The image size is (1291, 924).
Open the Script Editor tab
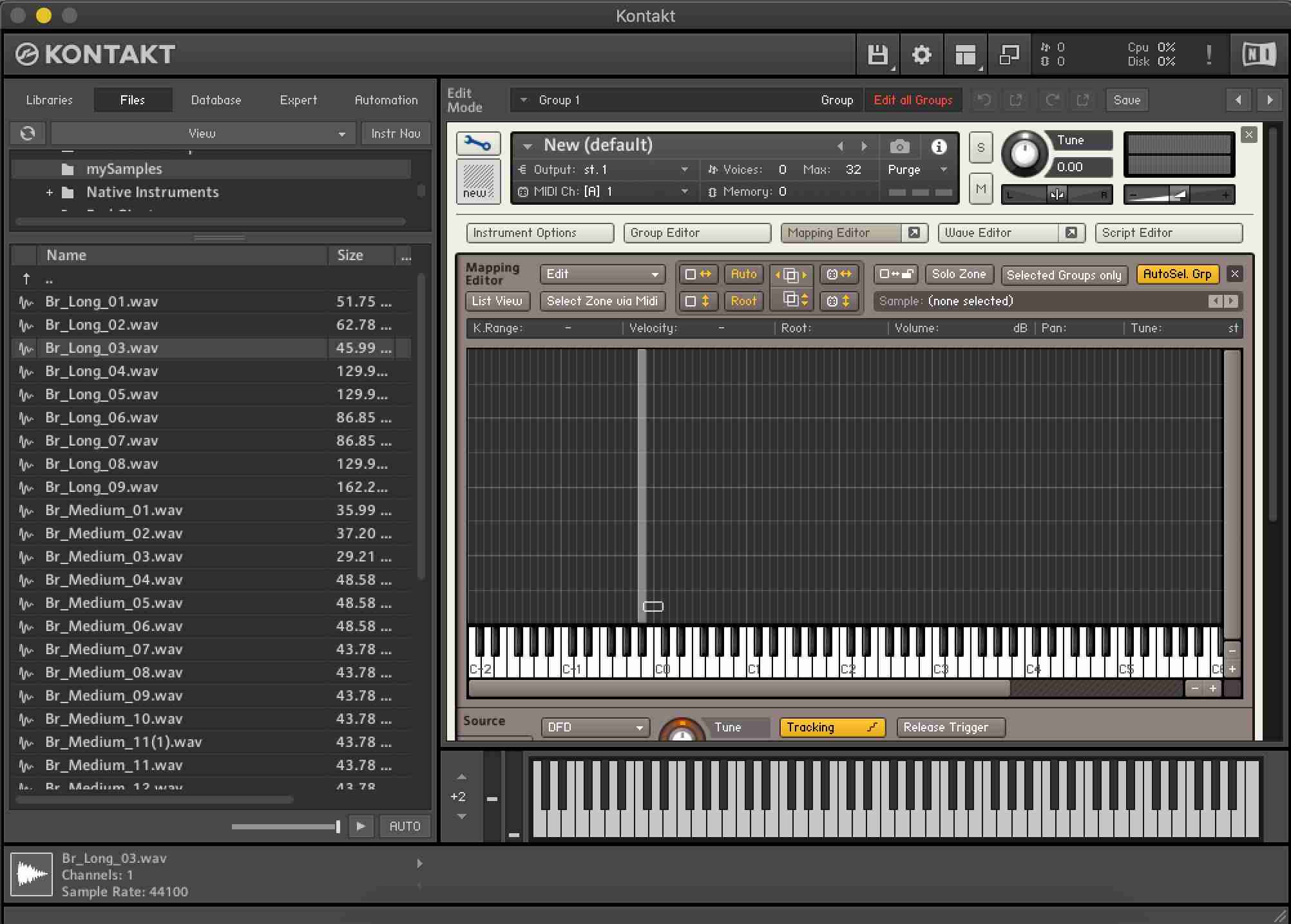pyautogui.click(x=1169, y=233)
